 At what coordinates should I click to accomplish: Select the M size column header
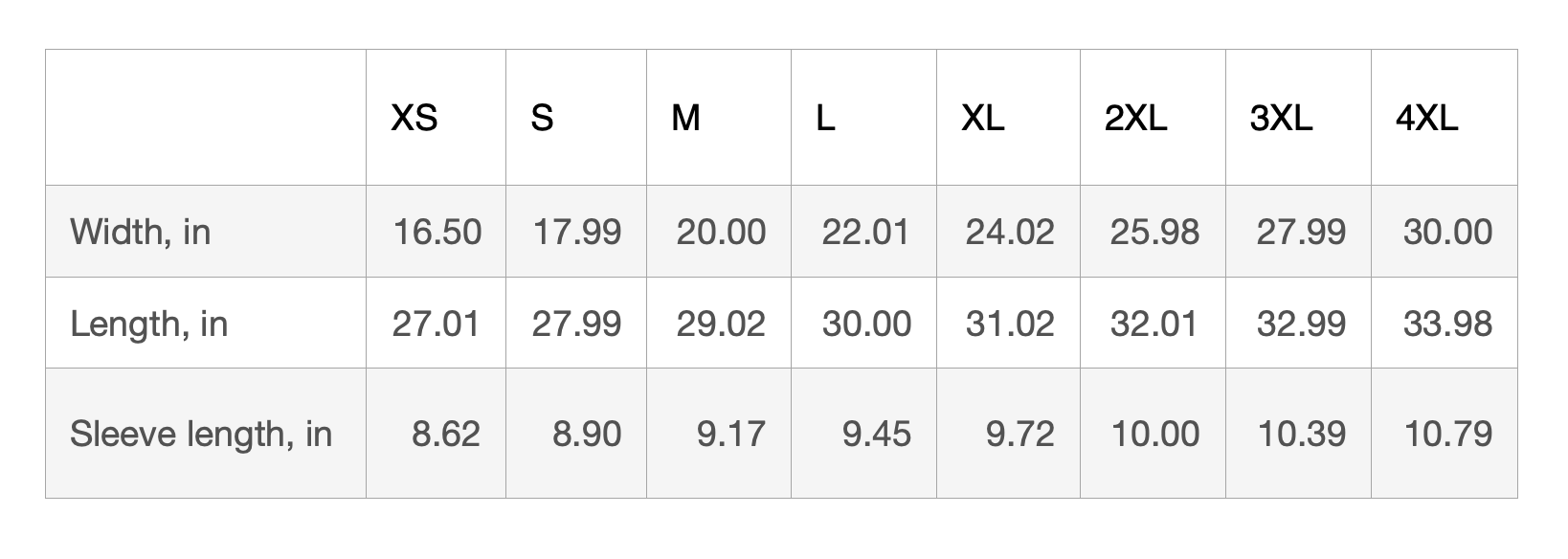[685, 118]
